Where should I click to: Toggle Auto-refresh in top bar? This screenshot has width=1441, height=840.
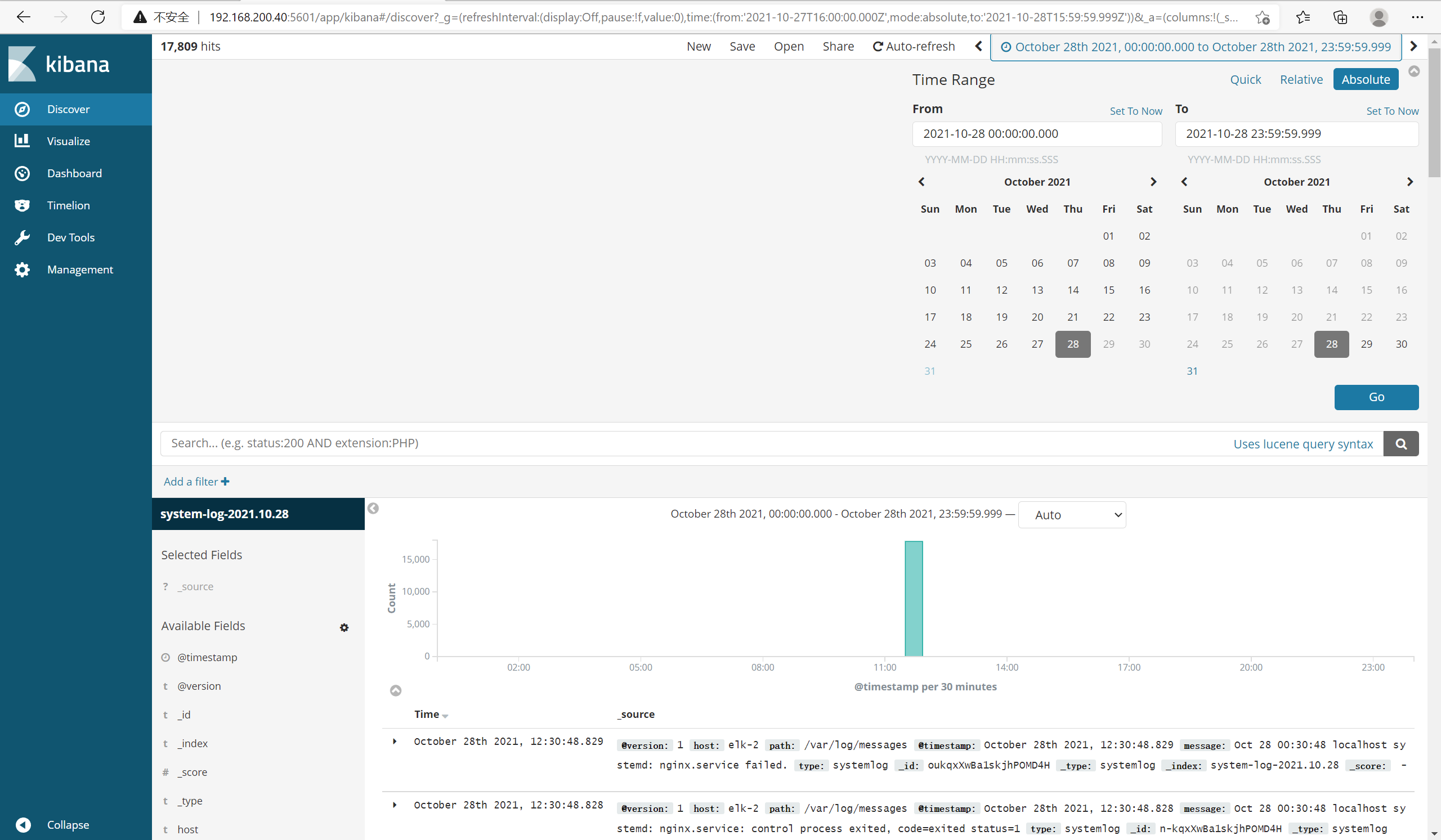tap(913, 46)
